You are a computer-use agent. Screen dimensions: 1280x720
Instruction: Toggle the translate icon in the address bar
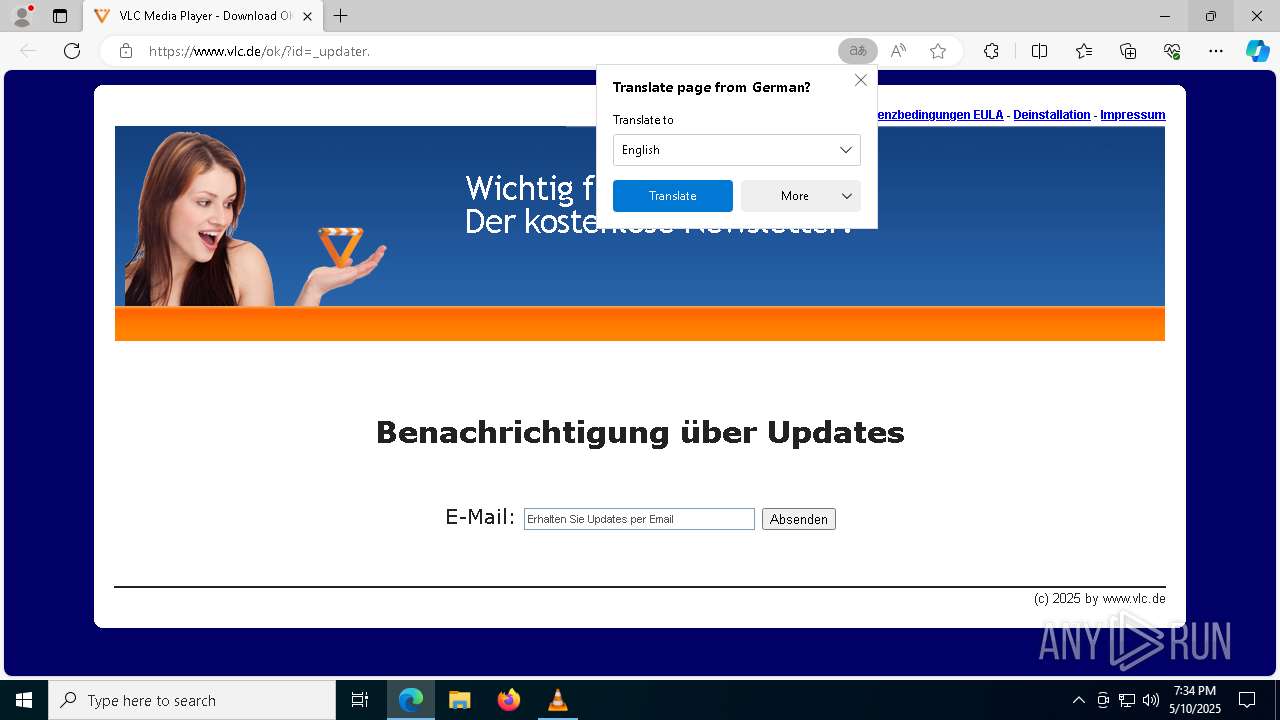point(857,51)
